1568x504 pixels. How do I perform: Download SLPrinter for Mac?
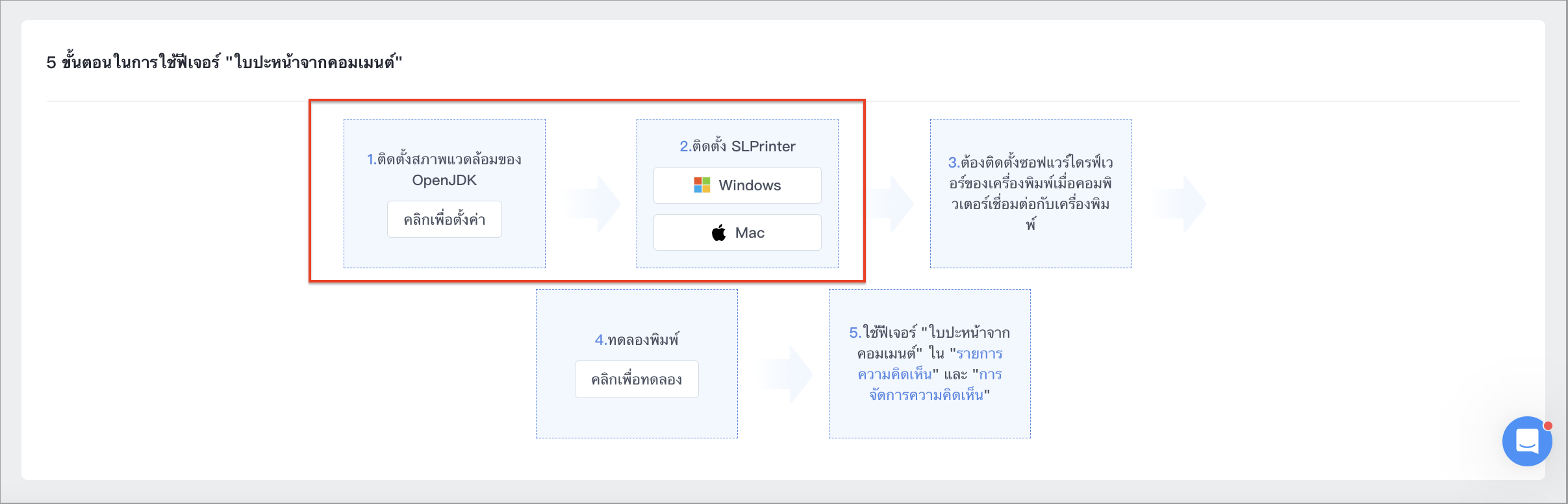[x=737, y=233]
